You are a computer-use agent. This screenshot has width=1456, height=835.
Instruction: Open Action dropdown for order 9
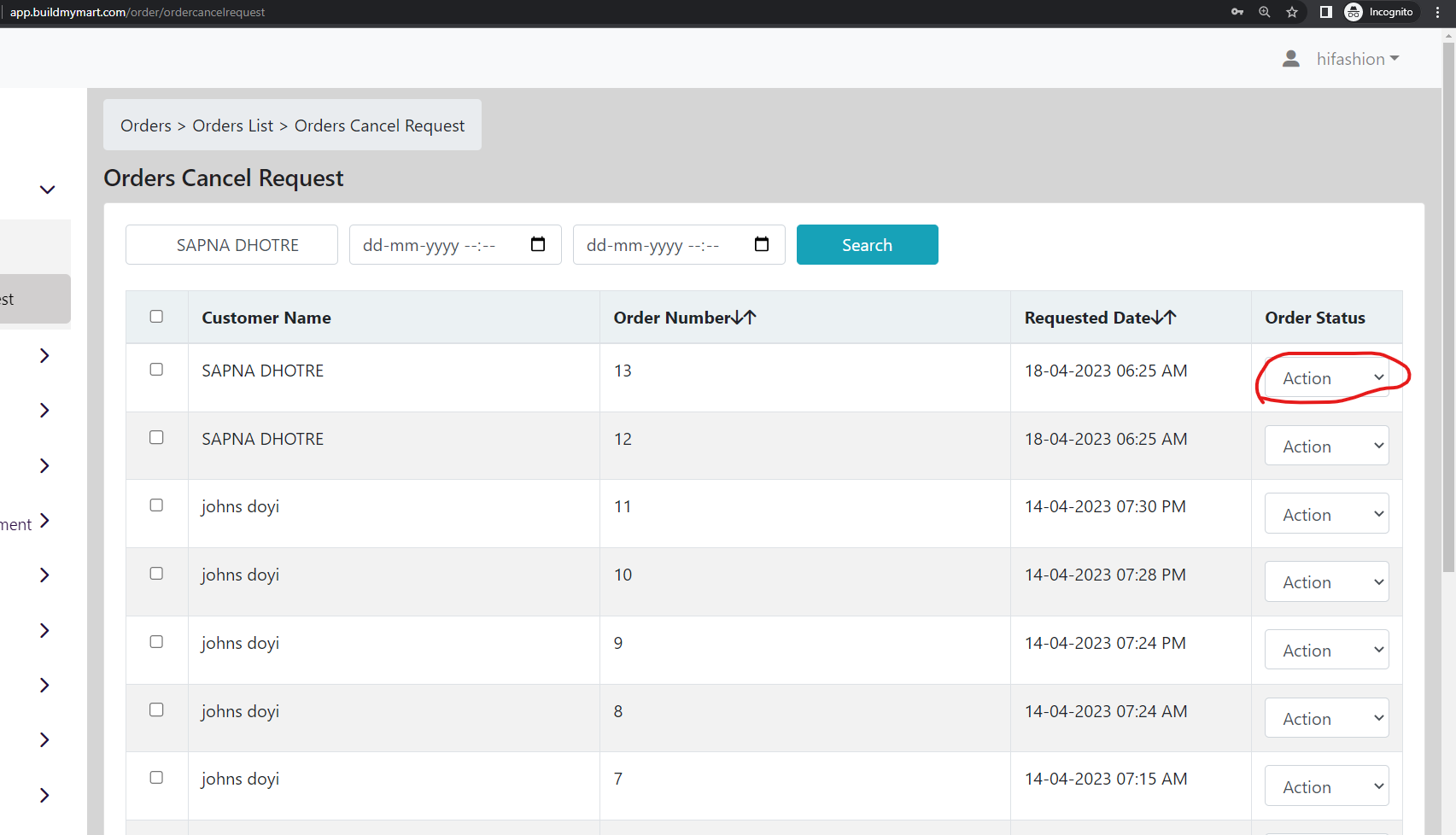click(1326, 650)
